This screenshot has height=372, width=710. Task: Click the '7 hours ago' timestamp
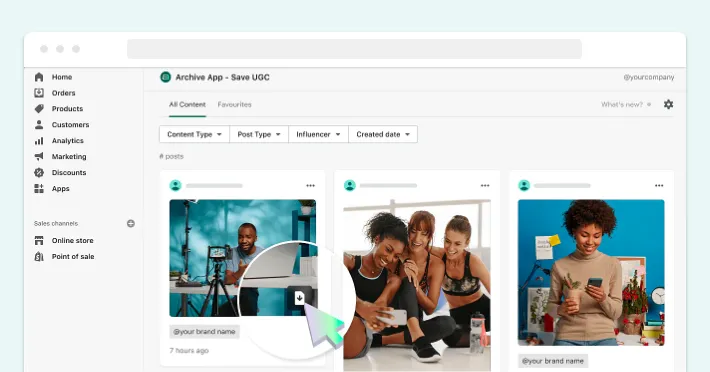coord(189,351)
